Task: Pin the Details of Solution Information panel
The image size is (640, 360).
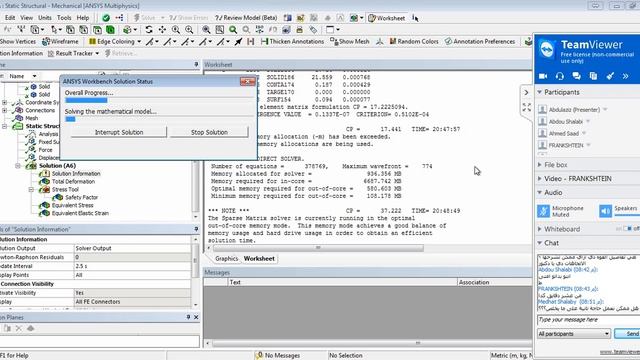Action: [196, 229]
